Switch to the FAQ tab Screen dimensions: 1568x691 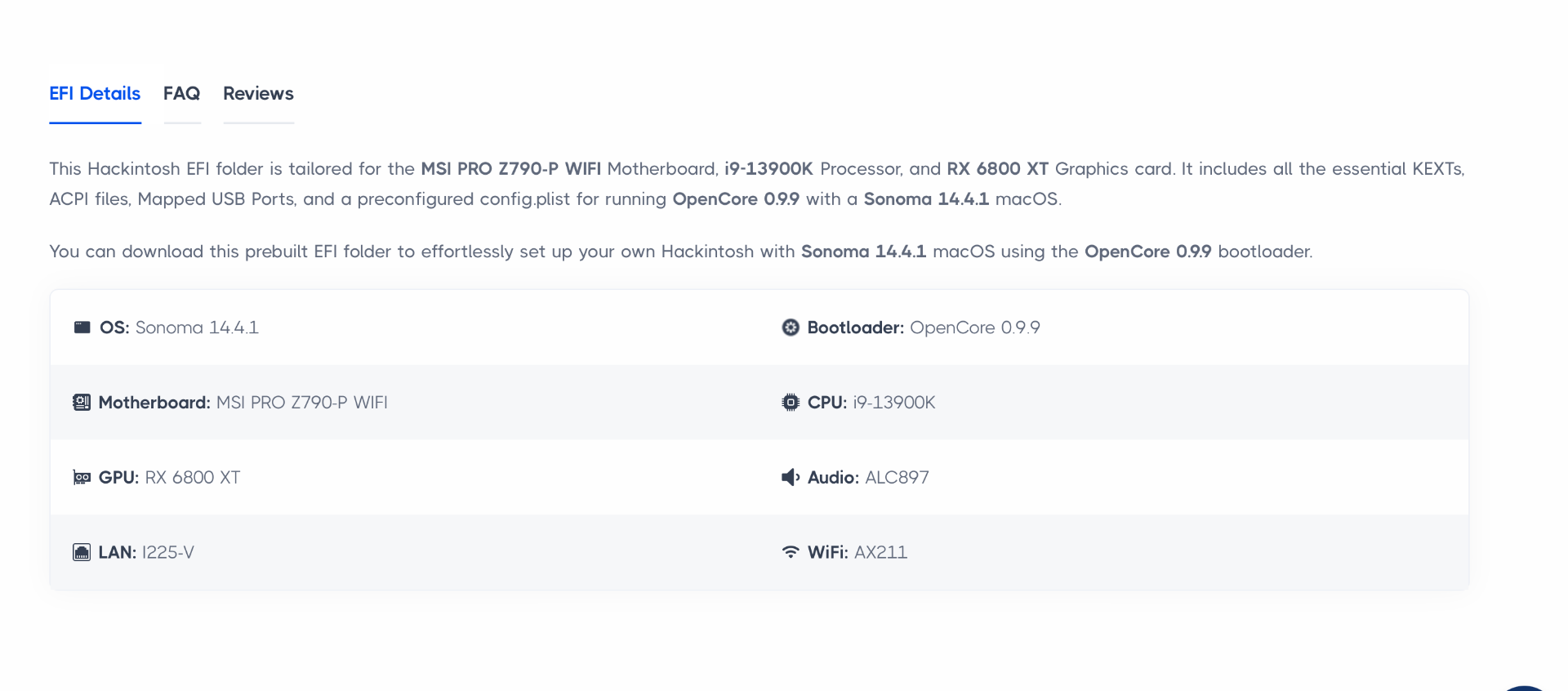181,94
